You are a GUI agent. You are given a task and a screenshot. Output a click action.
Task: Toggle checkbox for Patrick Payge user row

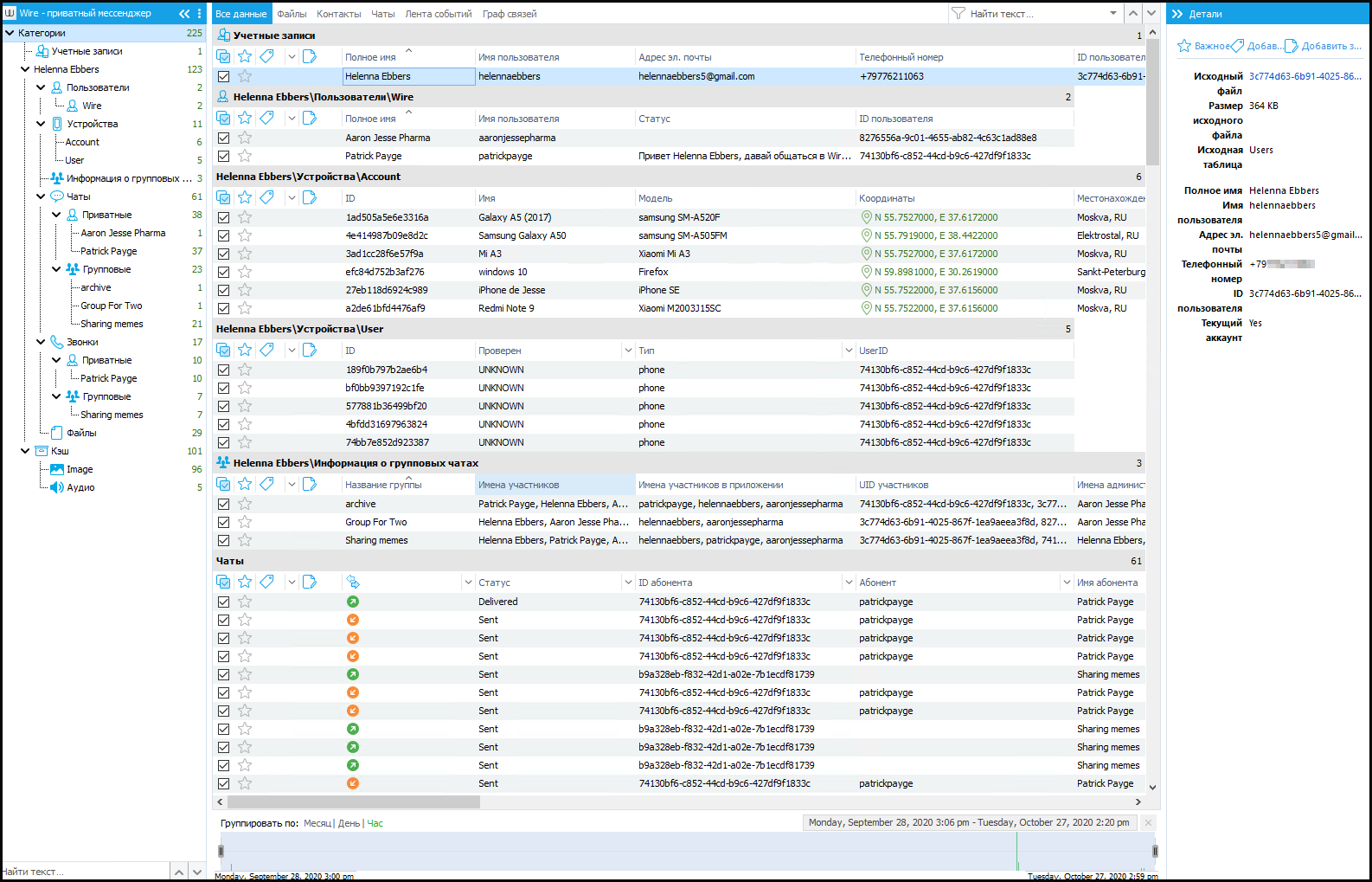[223, 156]
